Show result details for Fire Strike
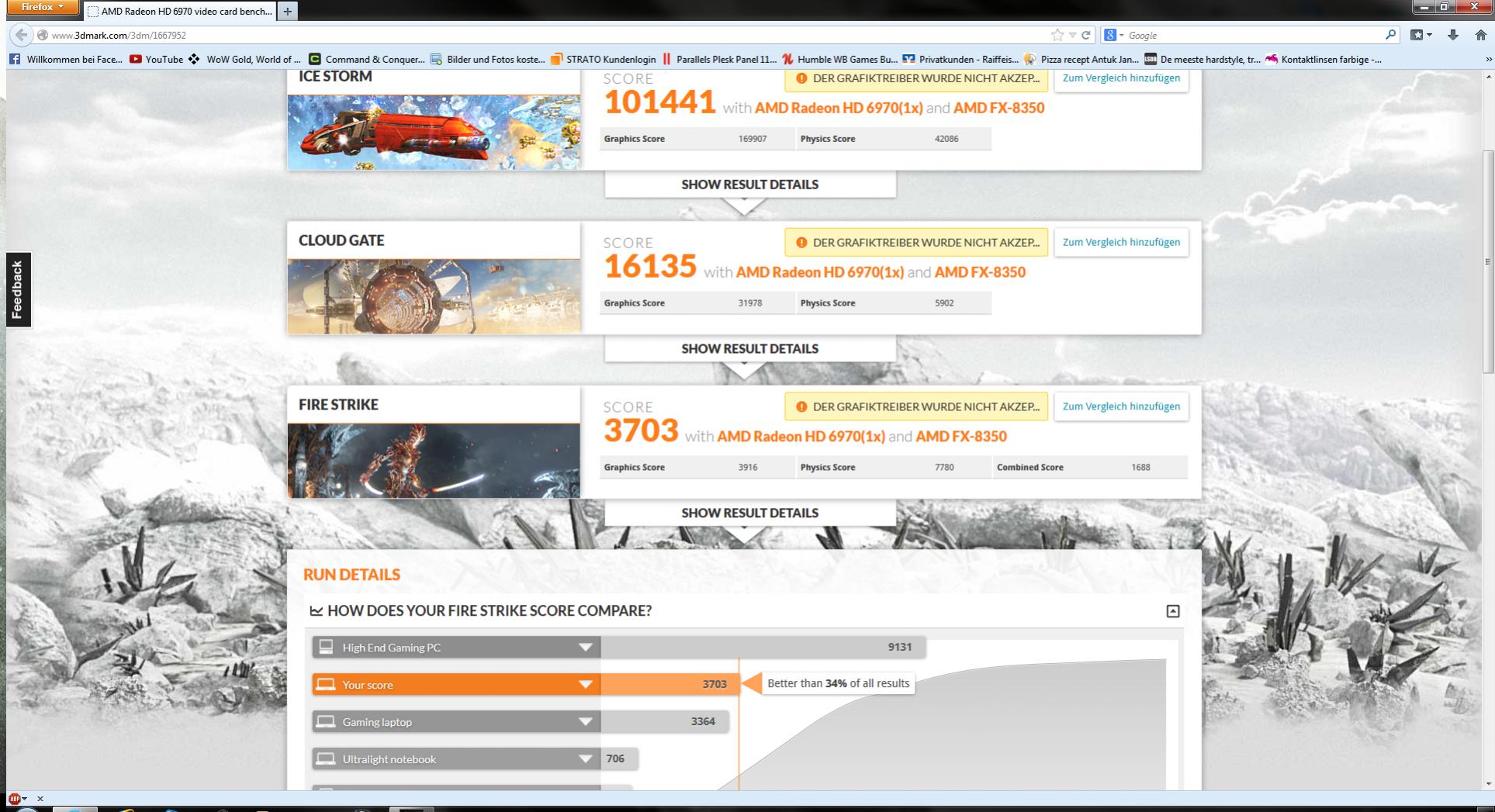The width and height of the screenshot is (1495, 812). (x=749, y=513)
